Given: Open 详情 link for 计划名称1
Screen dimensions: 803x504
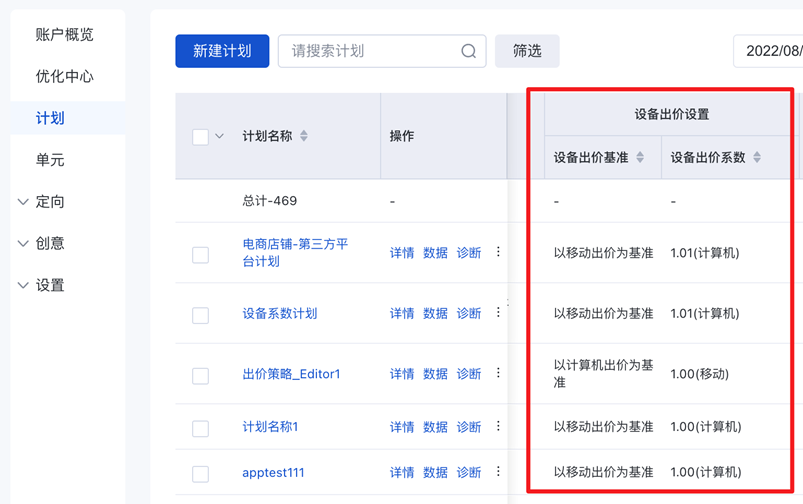Looking at the screenshot, I should click(x=402, y=427).
